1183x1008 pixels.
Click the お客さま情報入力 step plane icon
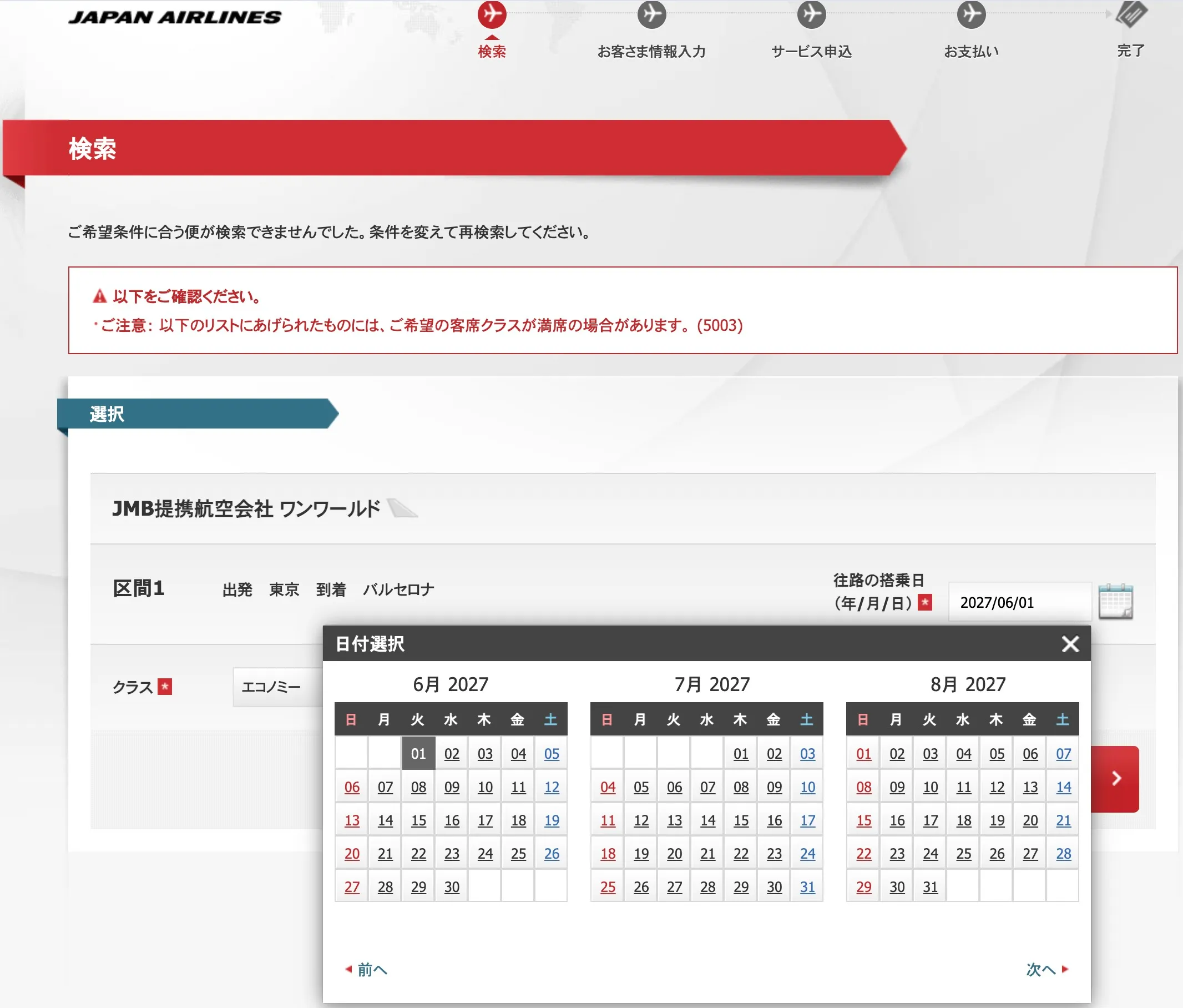click(x=651, y=14)
